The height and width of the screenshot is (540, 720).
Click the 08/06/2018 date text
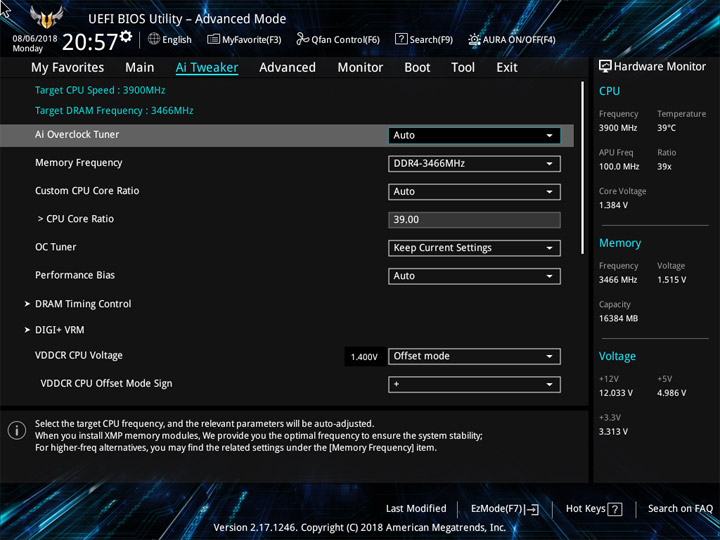coord(35,39)
